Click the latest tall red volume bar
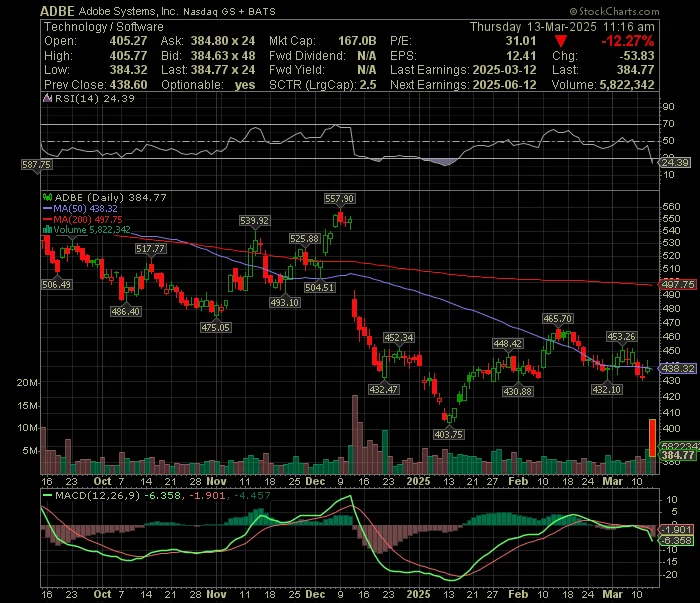 click(652, 438)
